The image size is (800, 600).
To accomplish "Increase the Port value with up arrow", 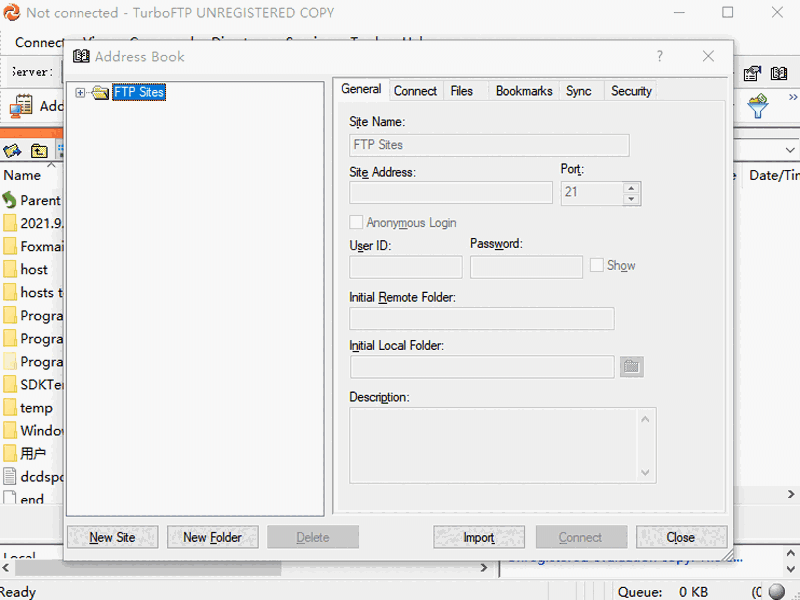I will 631,188.
